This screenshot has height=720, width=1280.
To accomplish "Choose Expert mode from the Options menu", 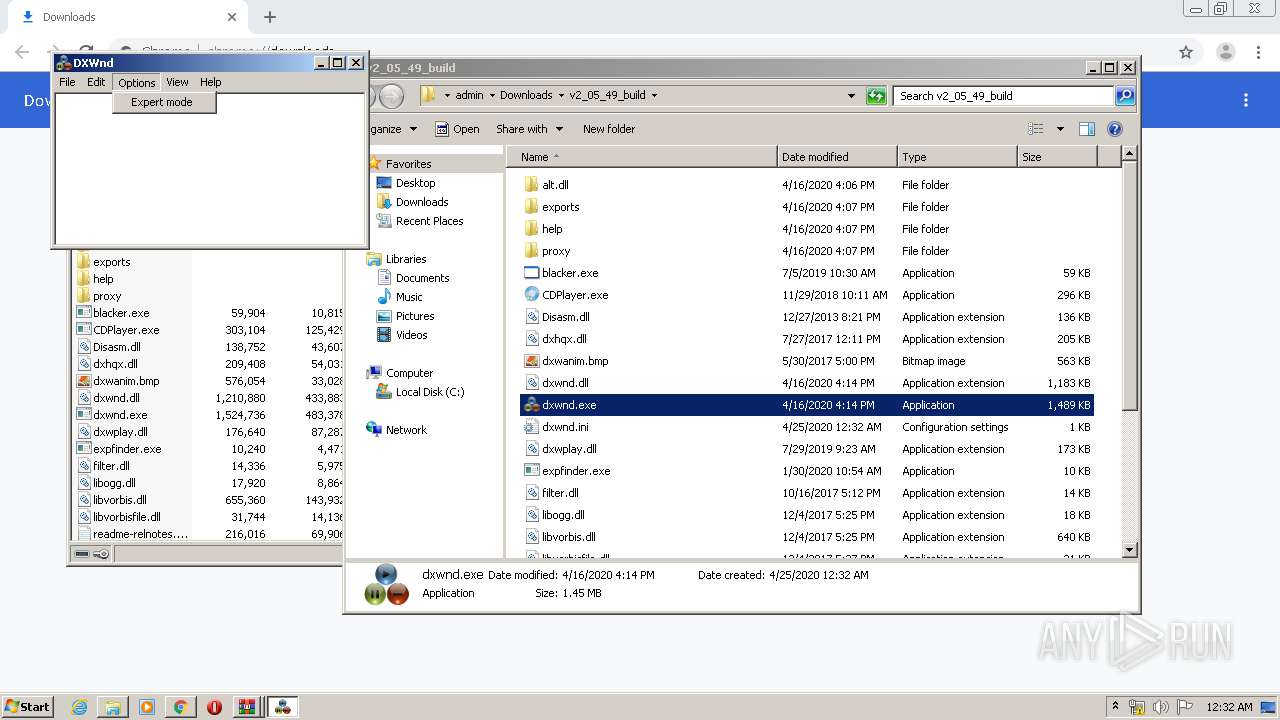I will point(164,102).
